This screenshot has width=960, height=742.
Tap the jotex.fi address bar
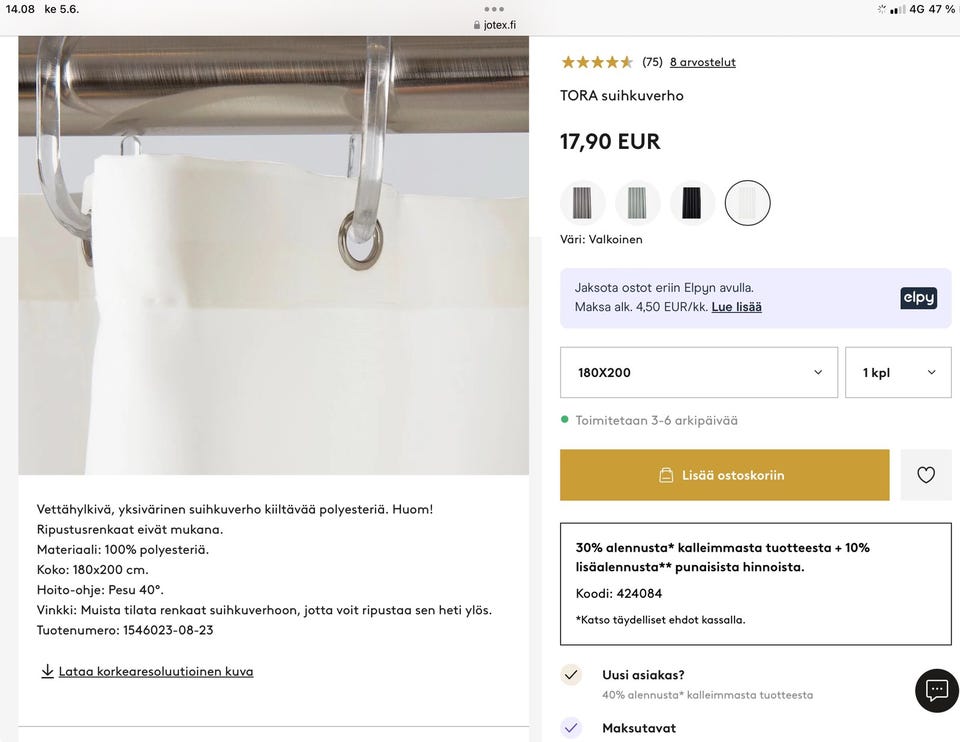494,25
